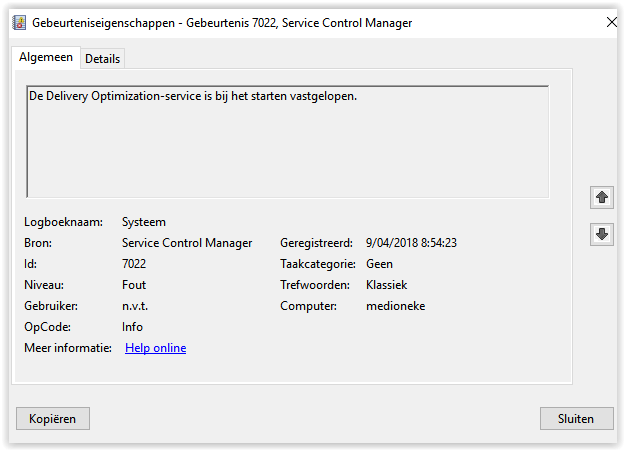Viewport: 625px width, 451px height.
Task: Click the OpCode value Info
Action: [132, 327]
